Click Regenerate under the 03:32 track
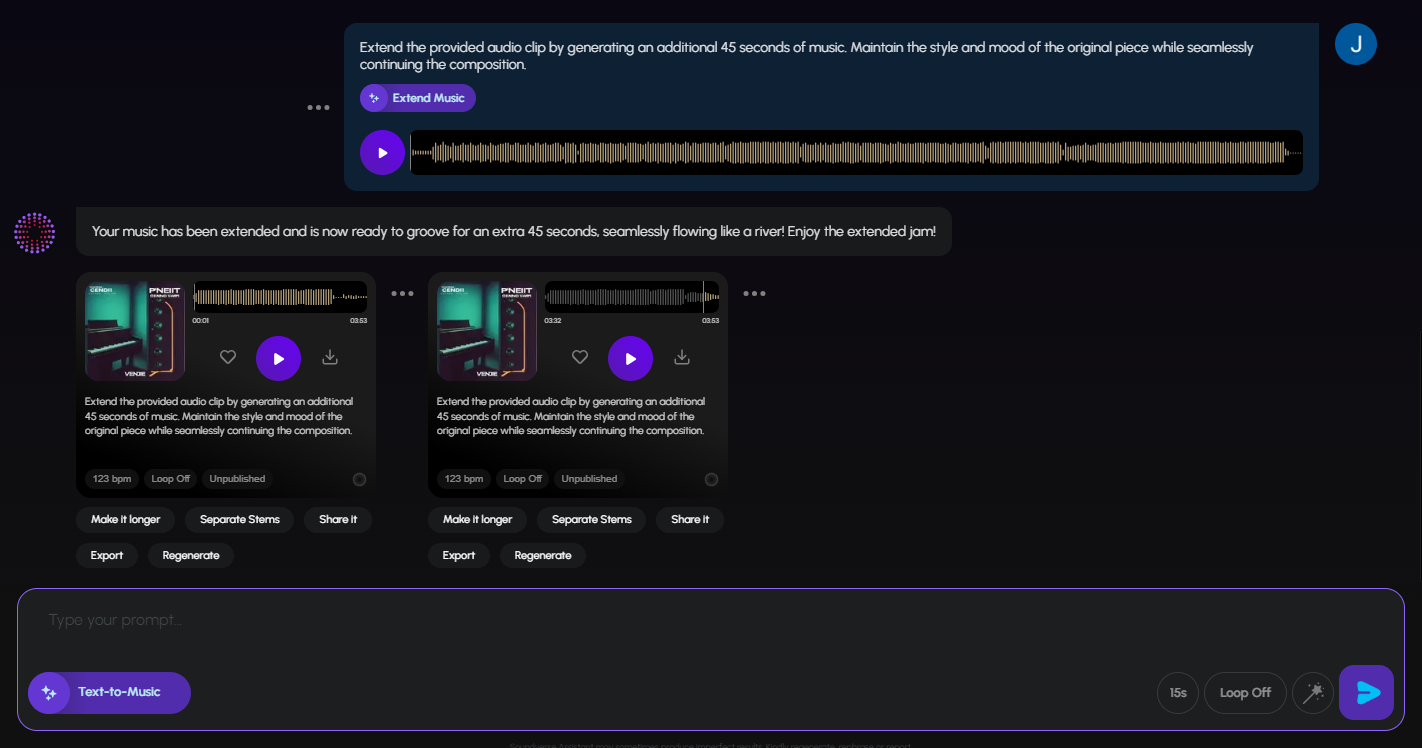 543,556
